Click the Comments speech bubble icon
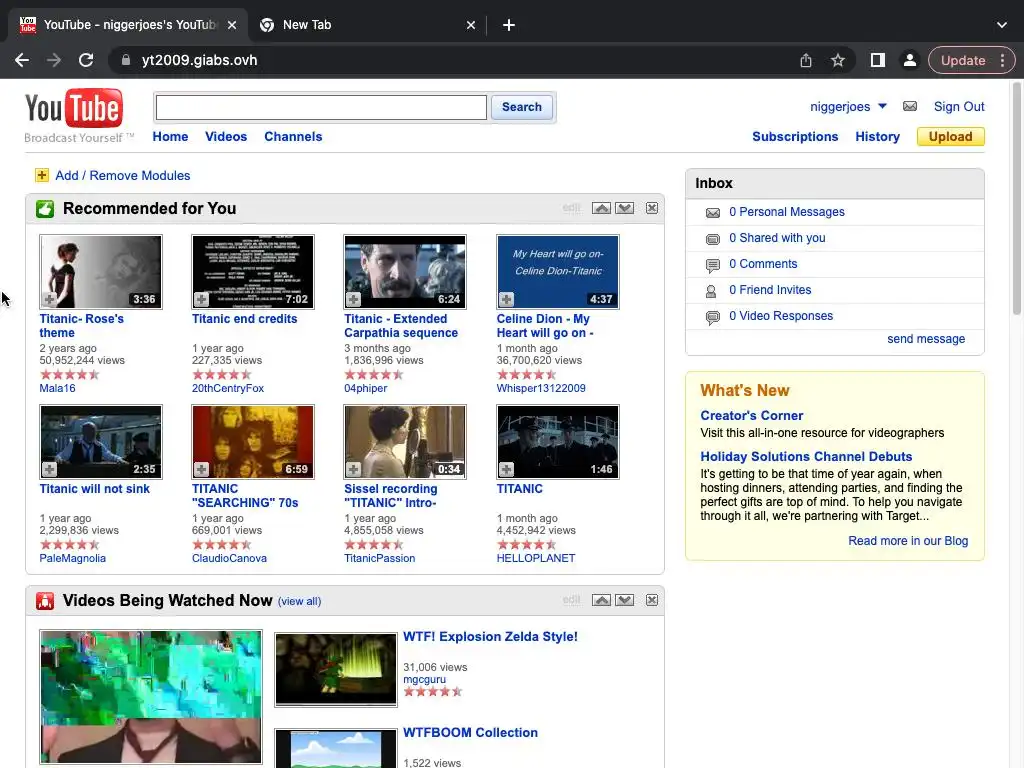This screenshot has height=768, width=1024. coord(712,265)
